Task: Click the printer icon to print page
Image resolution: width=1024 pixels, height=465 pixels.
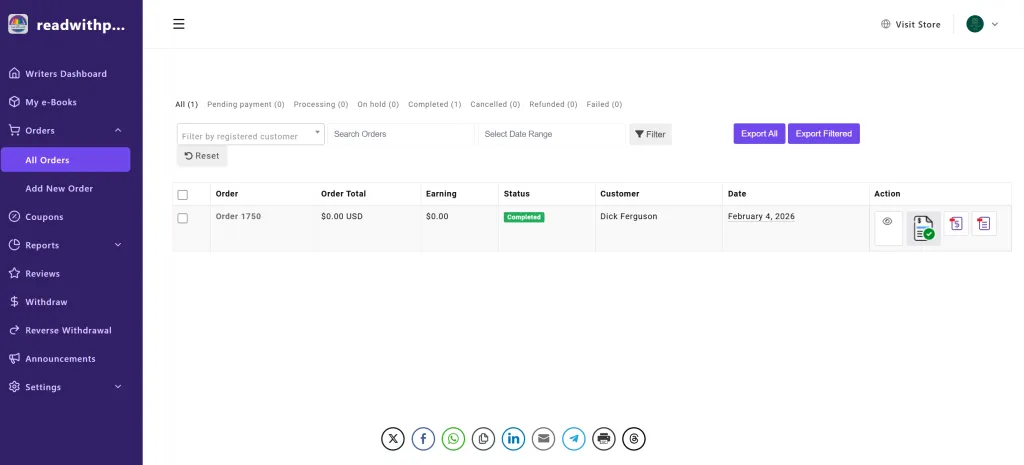Action: [x=603, y=438]
